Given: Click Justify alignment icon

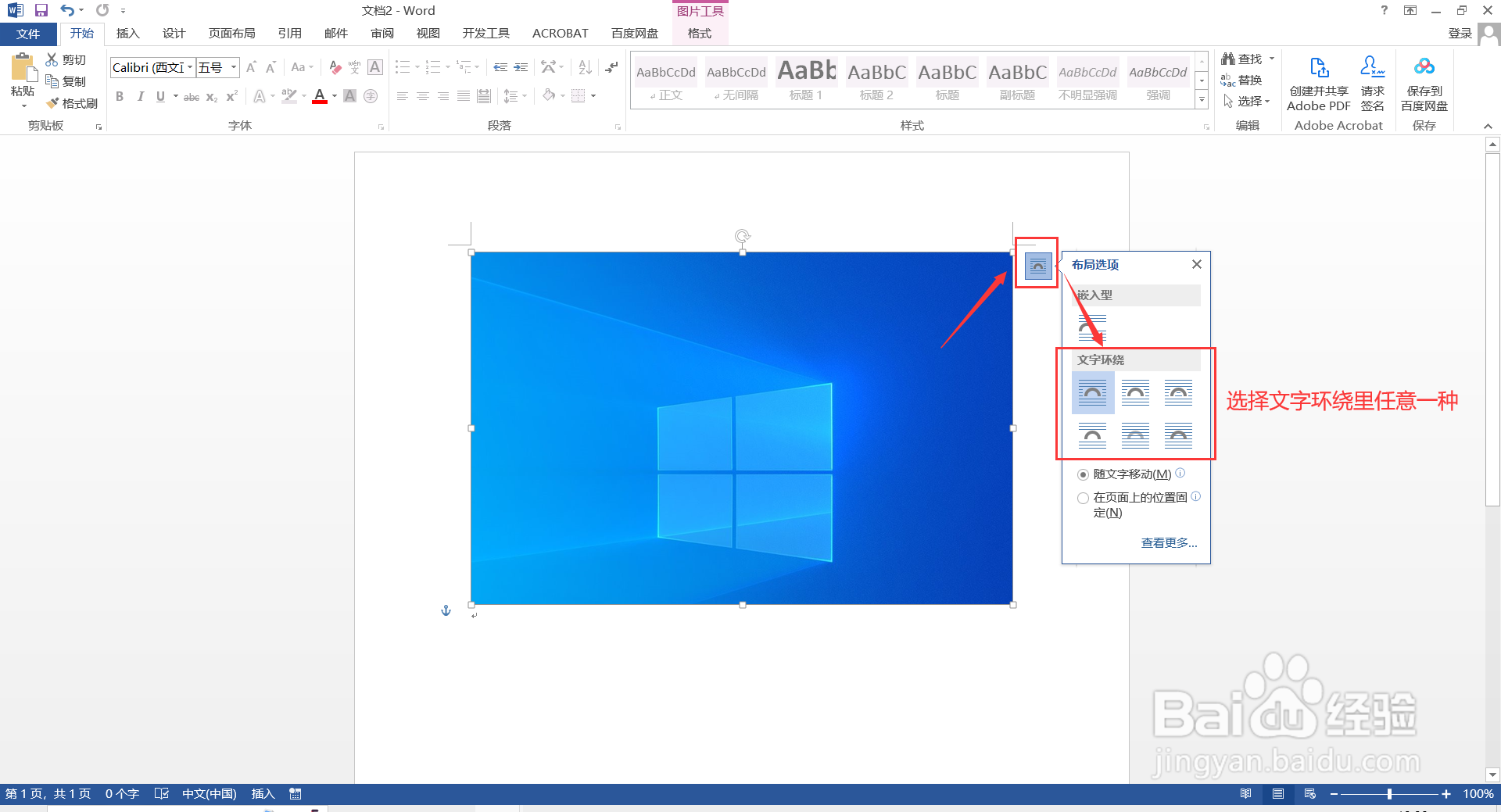Looking at the screenshot, I should [x=463, y=96].
